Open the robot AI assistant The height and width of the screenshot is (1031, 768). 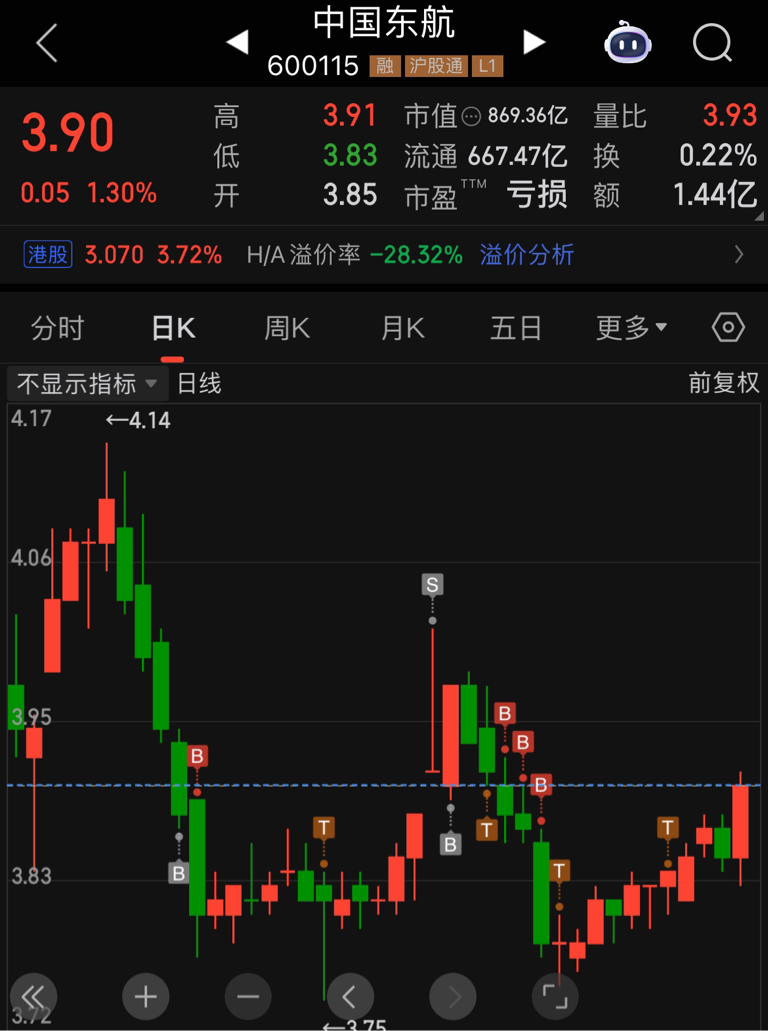pyautogui.click(x=628, y=43)
